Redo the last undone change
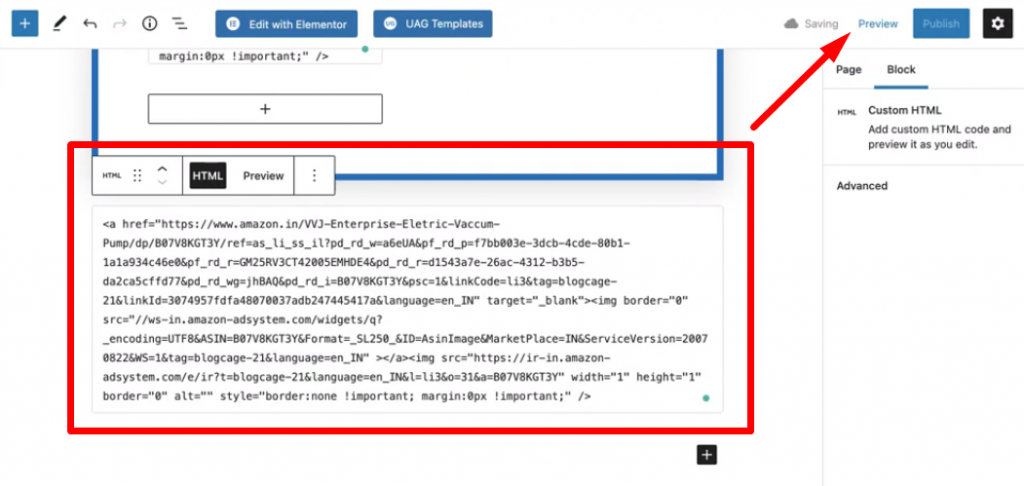 (120, 24)
